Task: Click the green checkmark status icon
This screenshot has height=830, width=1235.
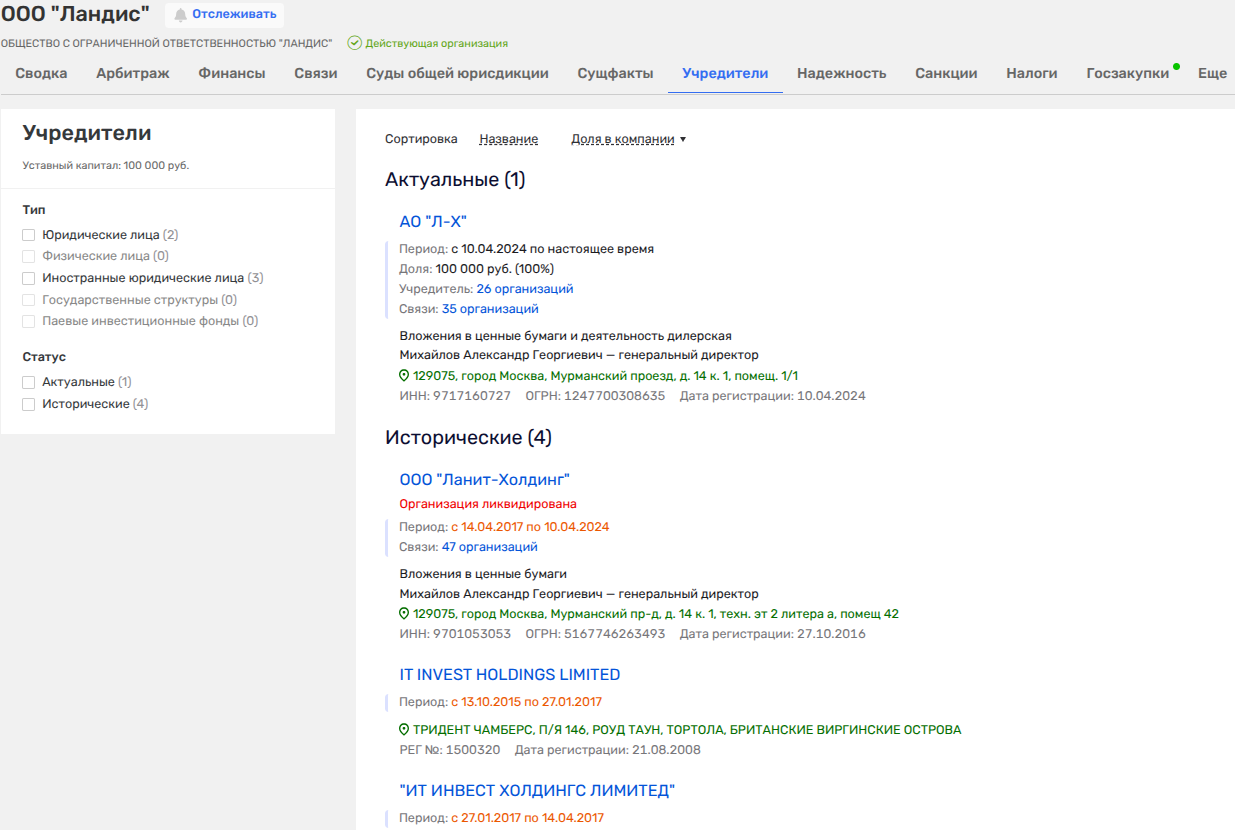Action: point(354,43)
